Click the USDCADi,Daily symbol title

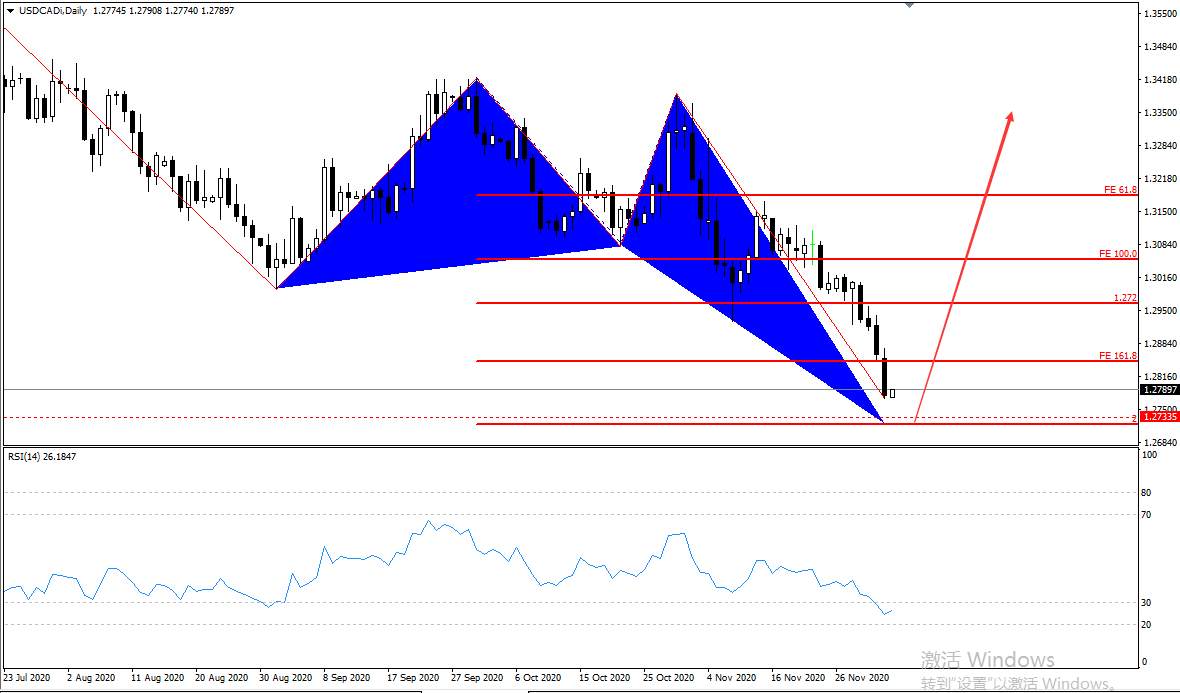click(x=53, y=11)
